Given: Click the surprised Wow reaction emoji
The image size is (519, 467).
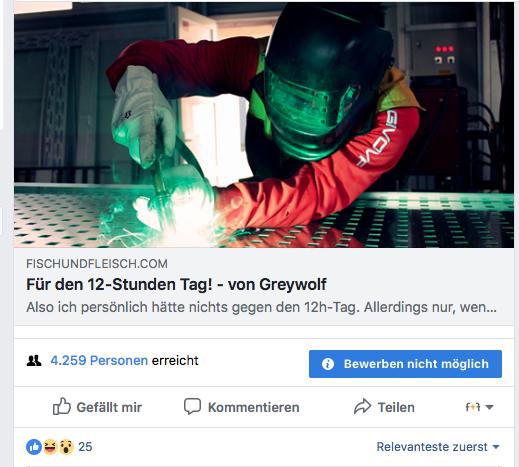Looking at the screenshot, I should pyautogui.click(x=66, y=447).
